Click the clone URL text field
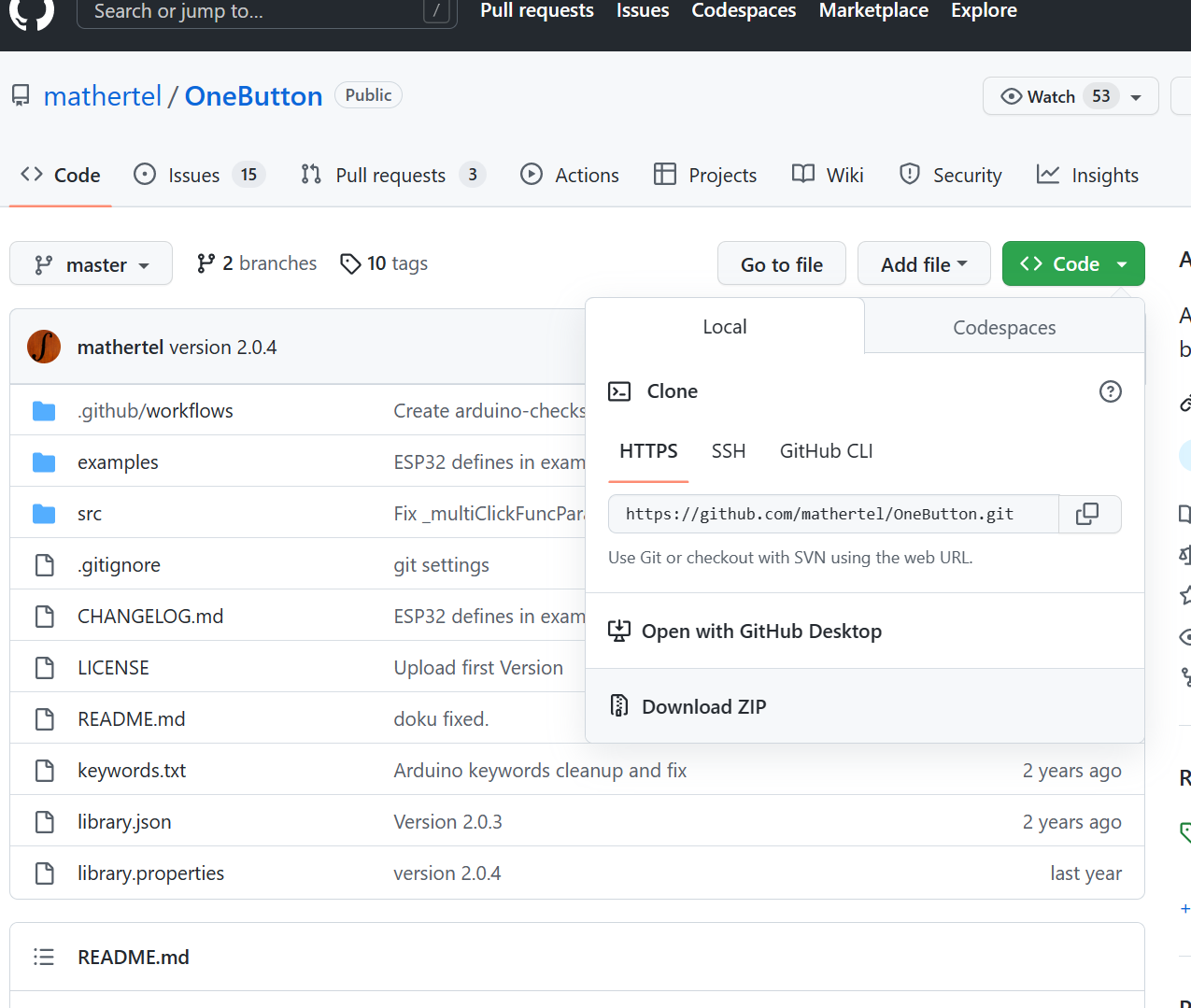Viewport: 1191px width, 1008px height. 833,514
